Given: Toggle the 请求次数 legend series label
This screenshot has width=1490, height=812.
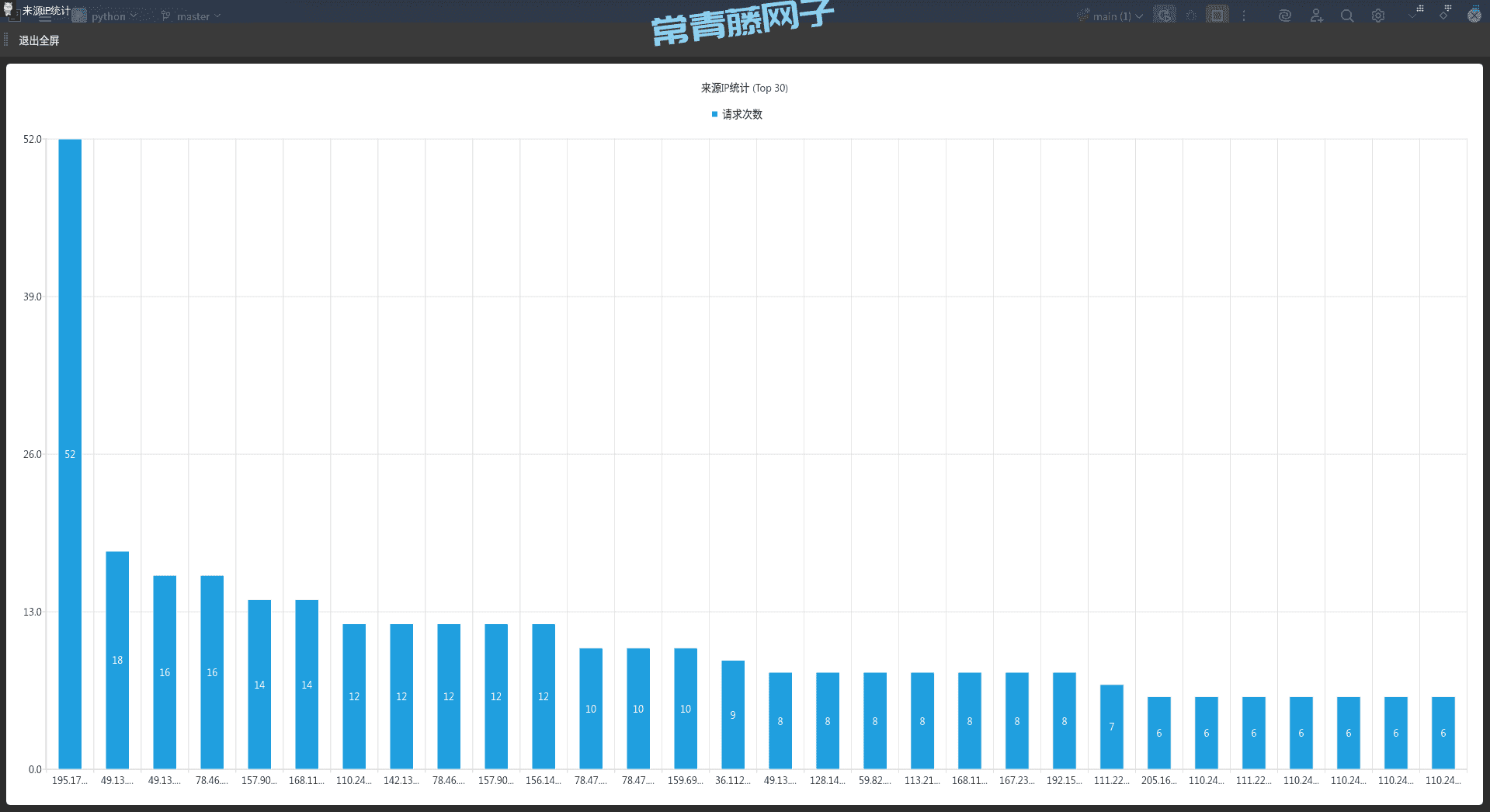Looking at the screenshot, I should click(742, 114).
